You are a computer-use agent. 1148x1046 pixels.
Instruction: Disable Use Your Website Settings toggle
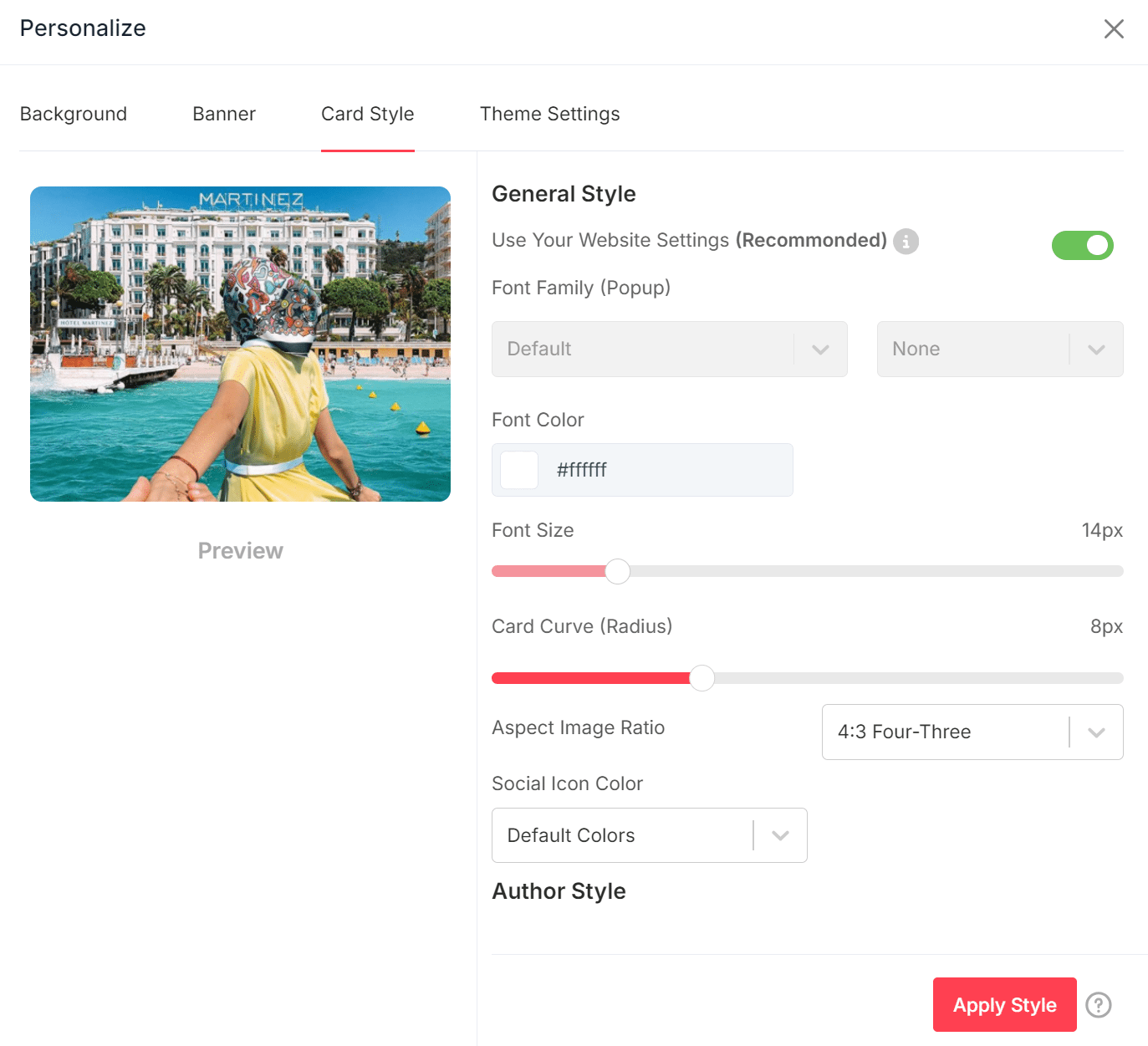(x=1082, y=246)
